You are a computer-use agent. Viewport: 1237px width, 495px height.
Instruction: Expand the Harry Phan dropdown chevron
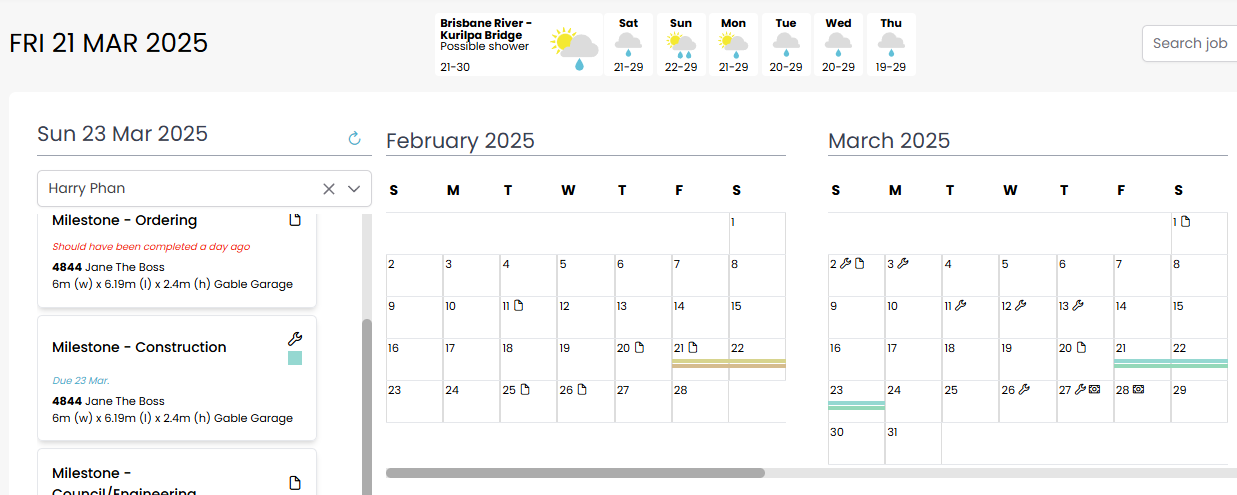[354, 189]
